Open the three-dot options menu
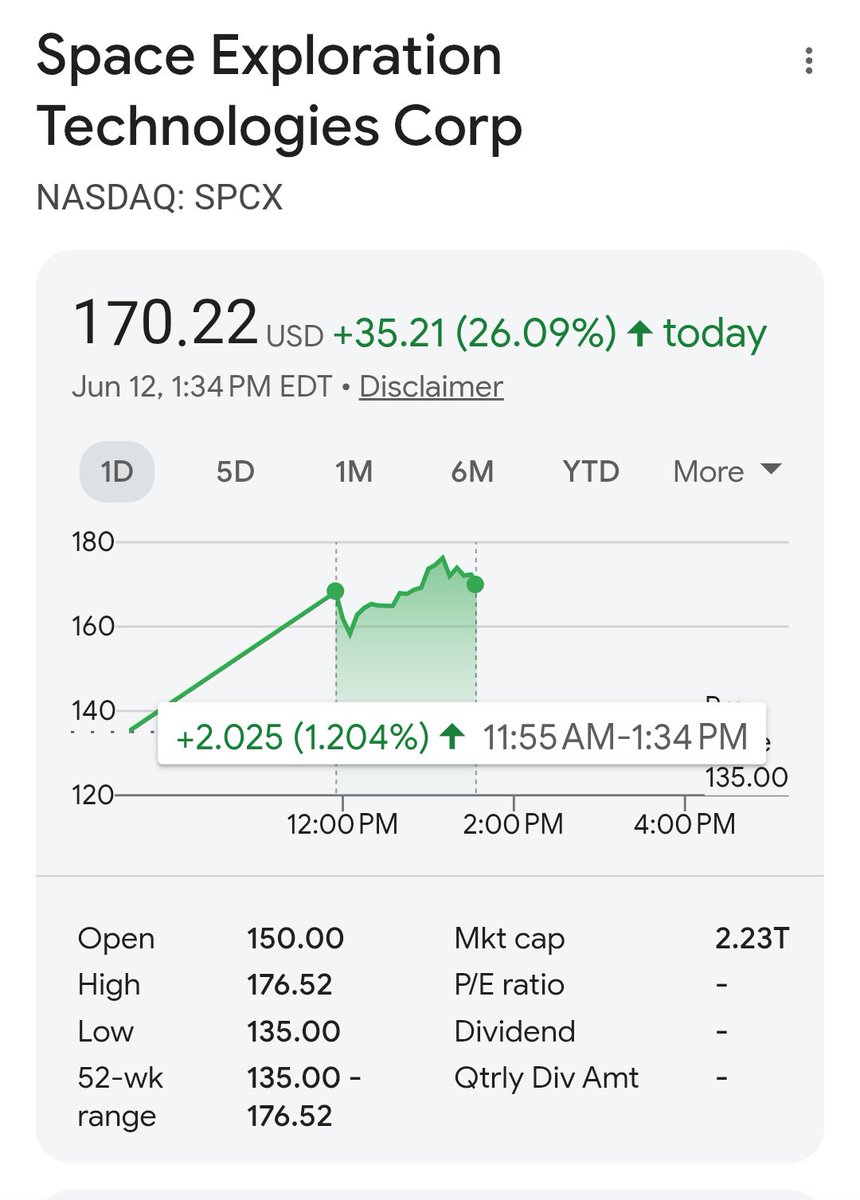Screen dimensions: 860x1200 (808, 62)
